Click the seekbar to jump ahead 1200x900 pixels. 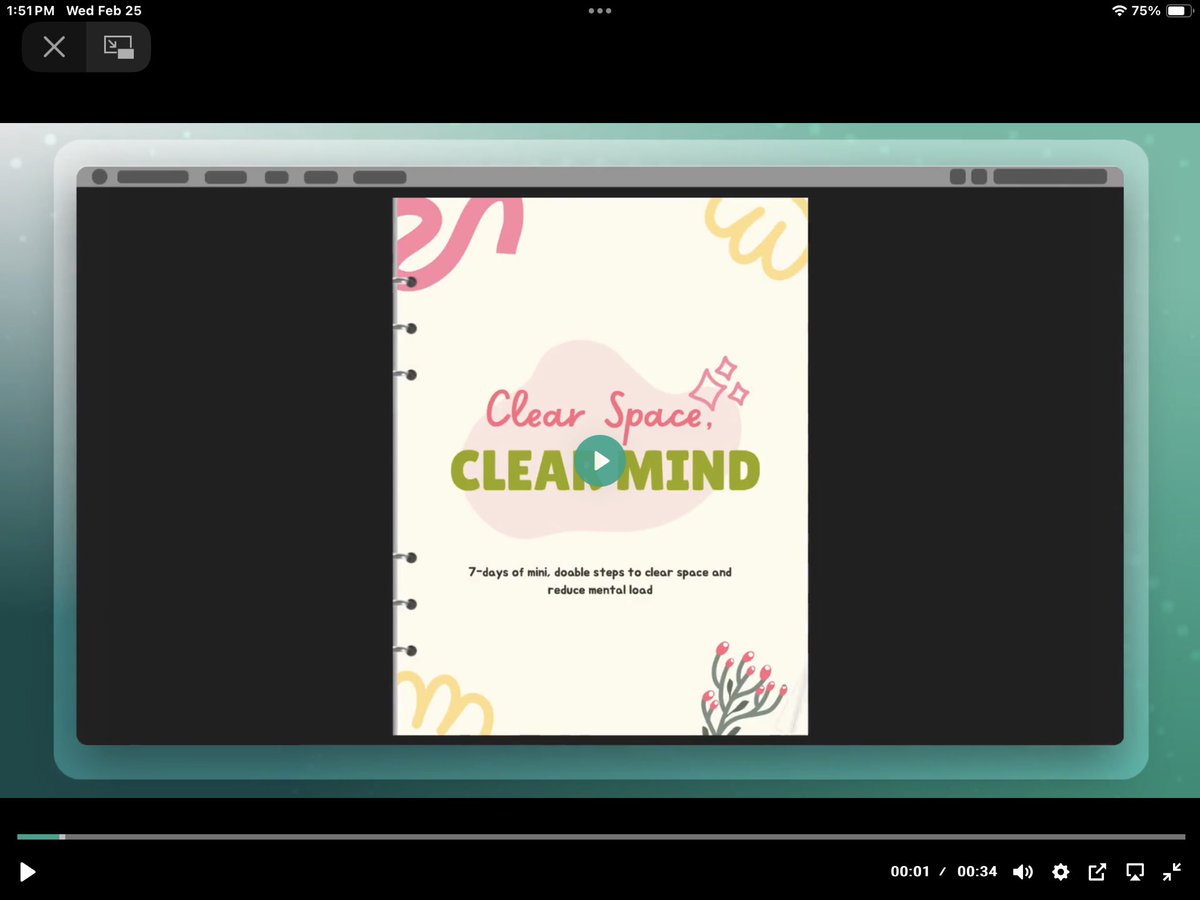pyautogui.click(x=600, y=837)
